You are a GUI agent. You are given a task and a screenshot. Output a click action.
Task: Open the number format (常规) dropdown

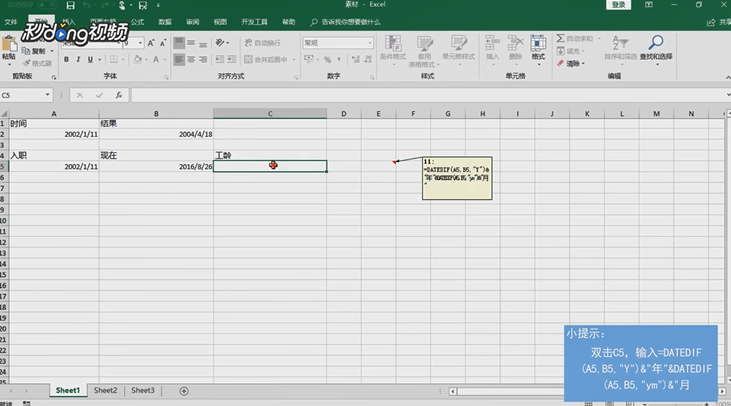pos(370,43)
